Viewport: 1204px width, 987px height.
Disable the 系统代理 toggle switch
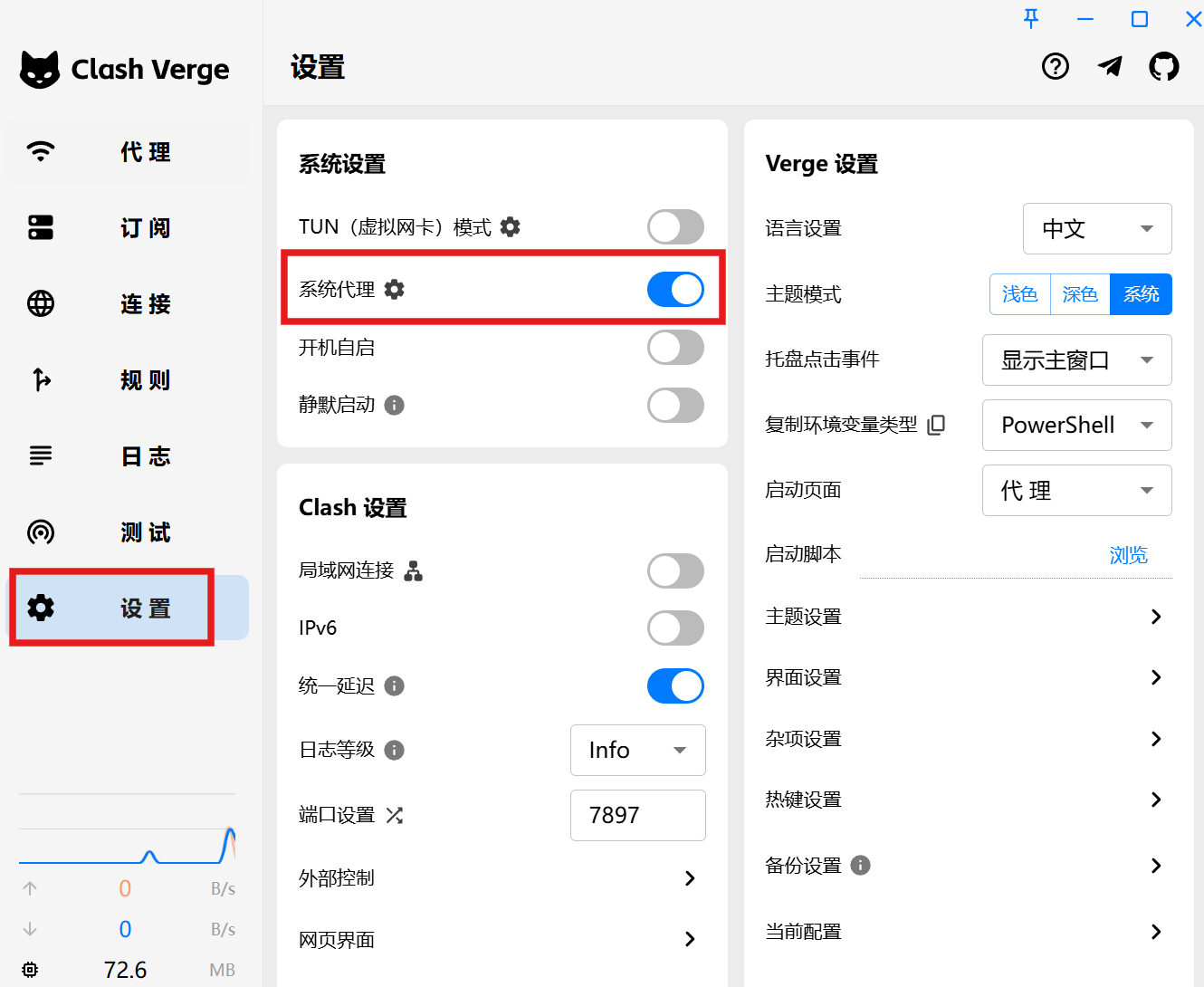(x=675, y=290)
